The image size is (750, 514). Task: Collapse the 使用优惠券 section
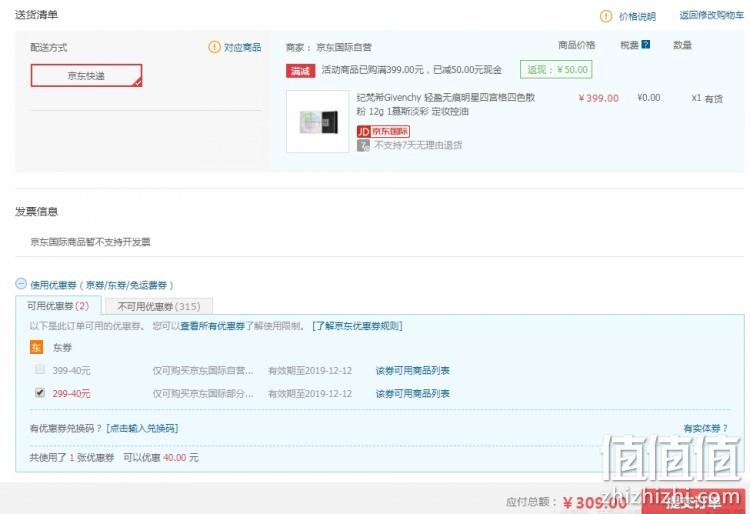coord(21,284)
